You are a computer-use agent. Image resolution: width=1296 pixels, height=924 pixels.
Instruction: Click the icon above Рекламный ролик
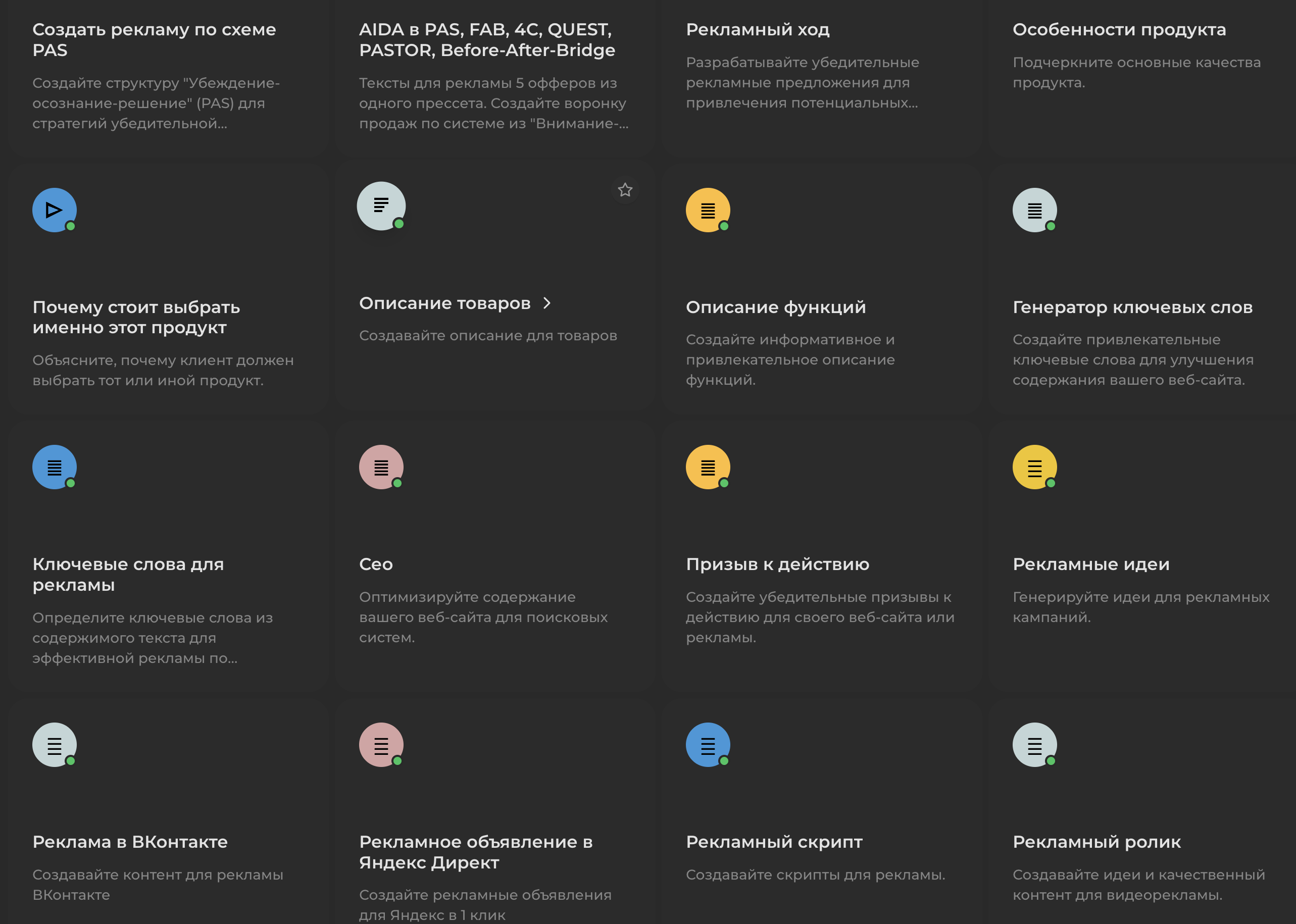coord(1034,745)
